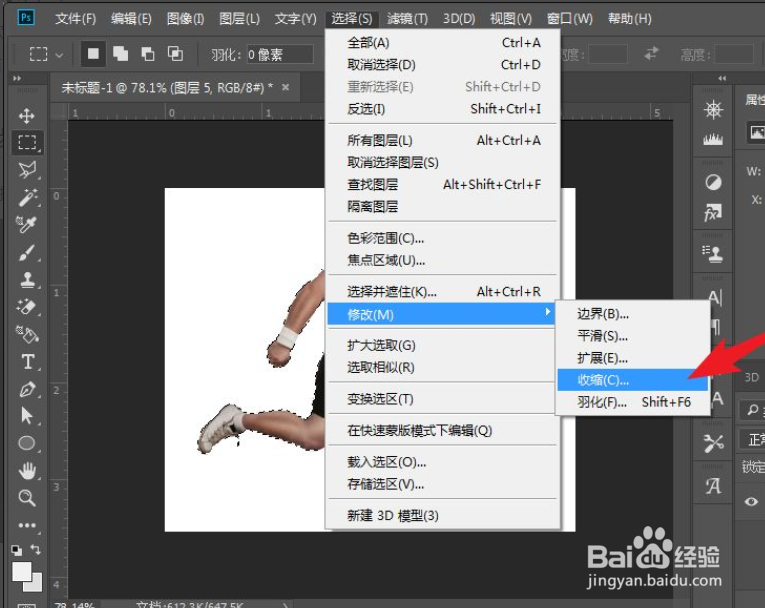This screenshot has width=765, height=608.
Task: Open the Edit Toolbar three-dots button
Action: coord(26,526)
